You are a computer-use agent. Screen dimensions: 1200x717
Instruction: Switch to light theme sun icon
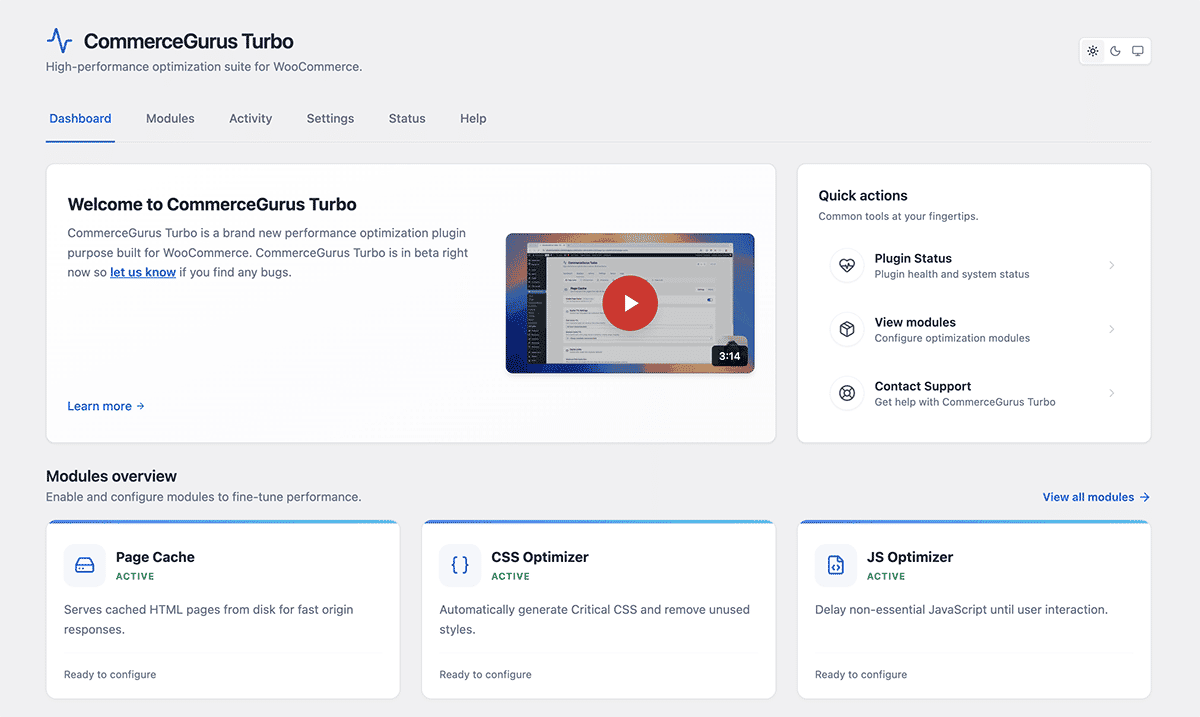click(1093, 51)
